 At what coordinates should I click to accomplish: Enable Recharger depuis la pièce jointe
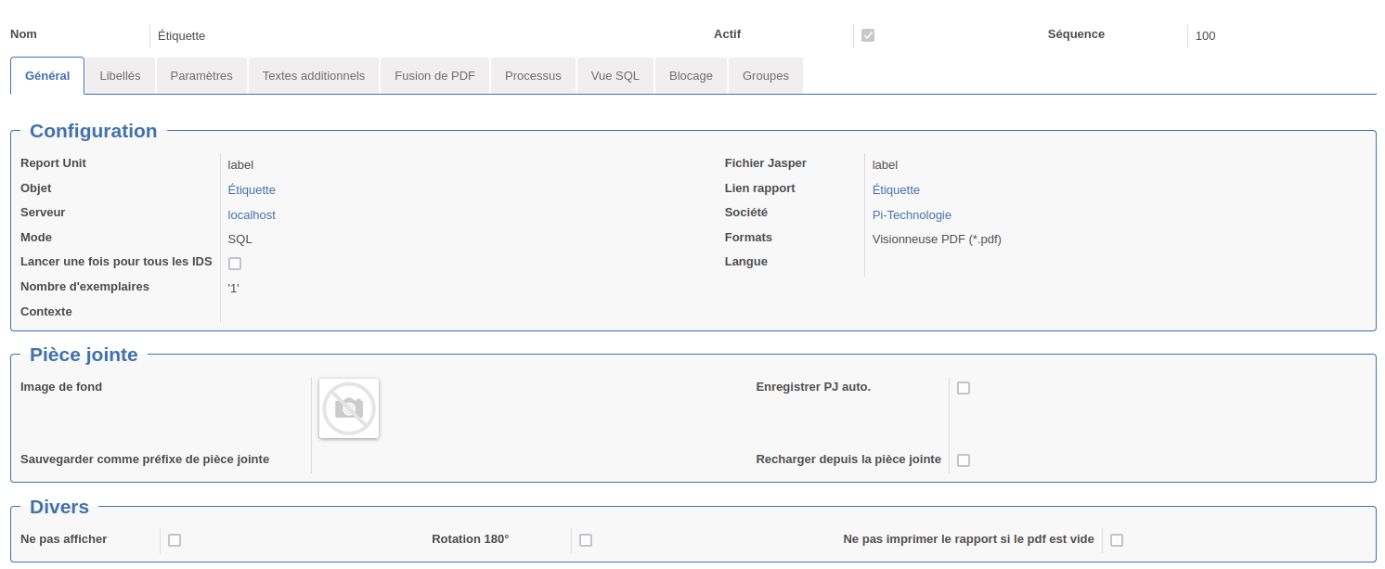click(x=963, y=461)
